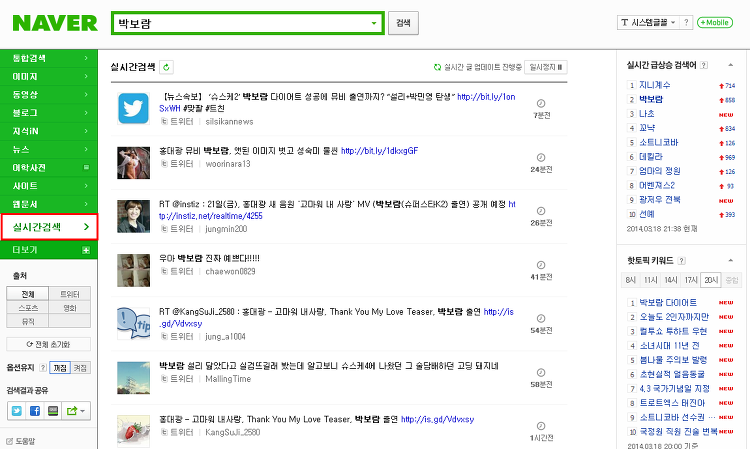
Task: Open the 도움말 help link
Action: pos(21,441)
